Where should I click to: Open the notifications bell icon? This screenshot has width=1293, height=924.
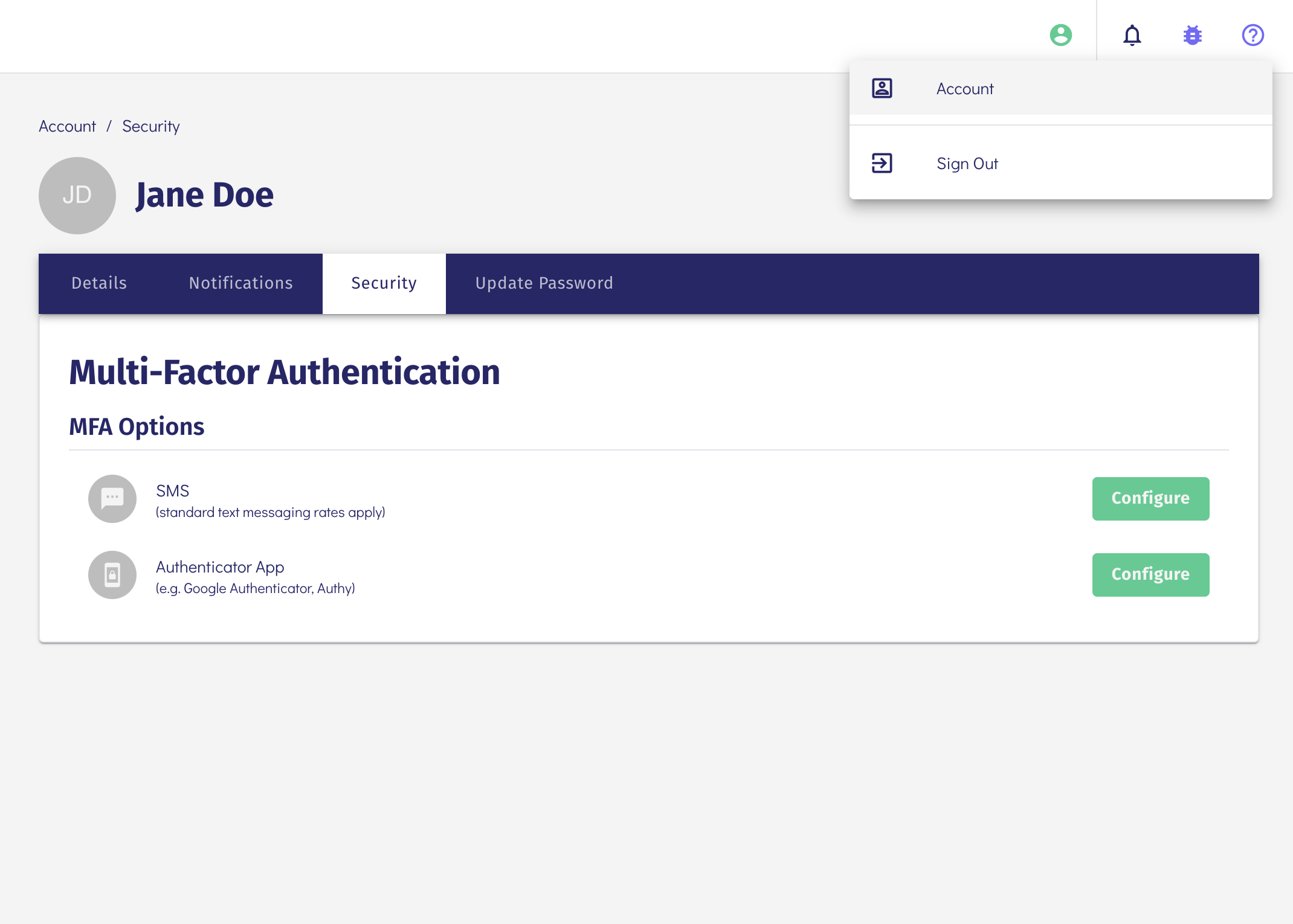[x=1132, y=35]
